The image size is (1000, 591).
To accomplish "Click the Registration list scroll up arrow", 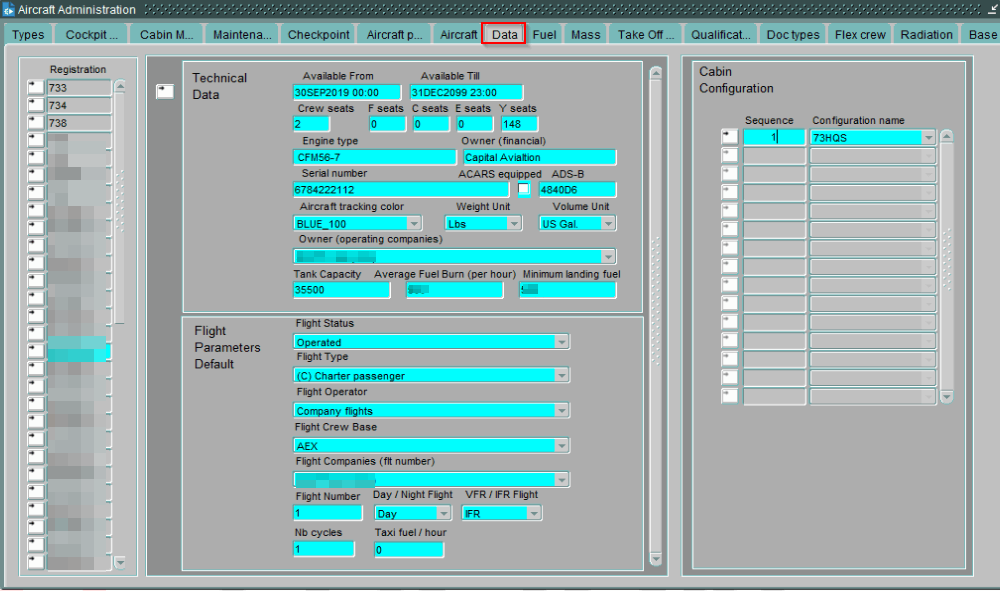I will pos(120,86).
